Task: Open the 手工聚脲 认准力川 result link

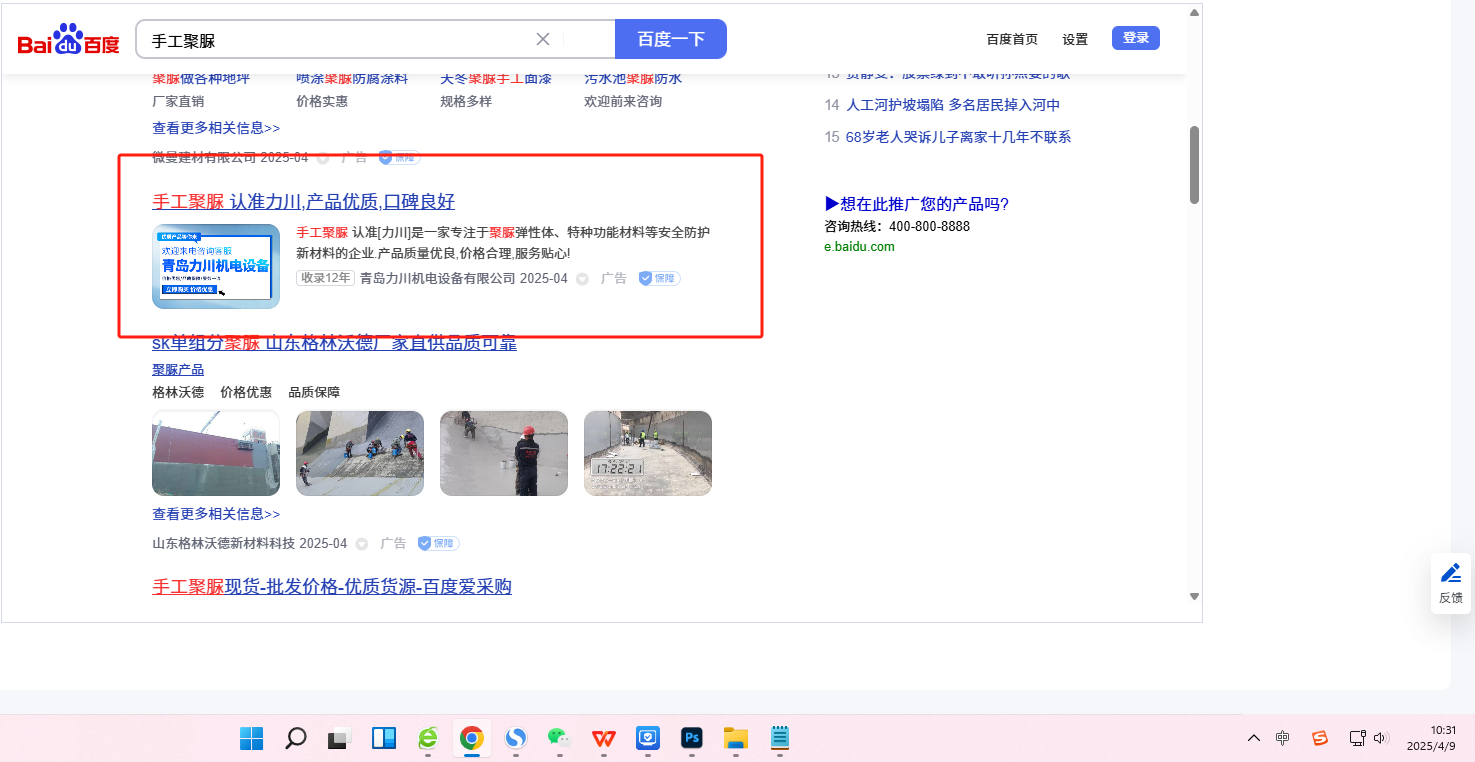Action: pos(303,202)
